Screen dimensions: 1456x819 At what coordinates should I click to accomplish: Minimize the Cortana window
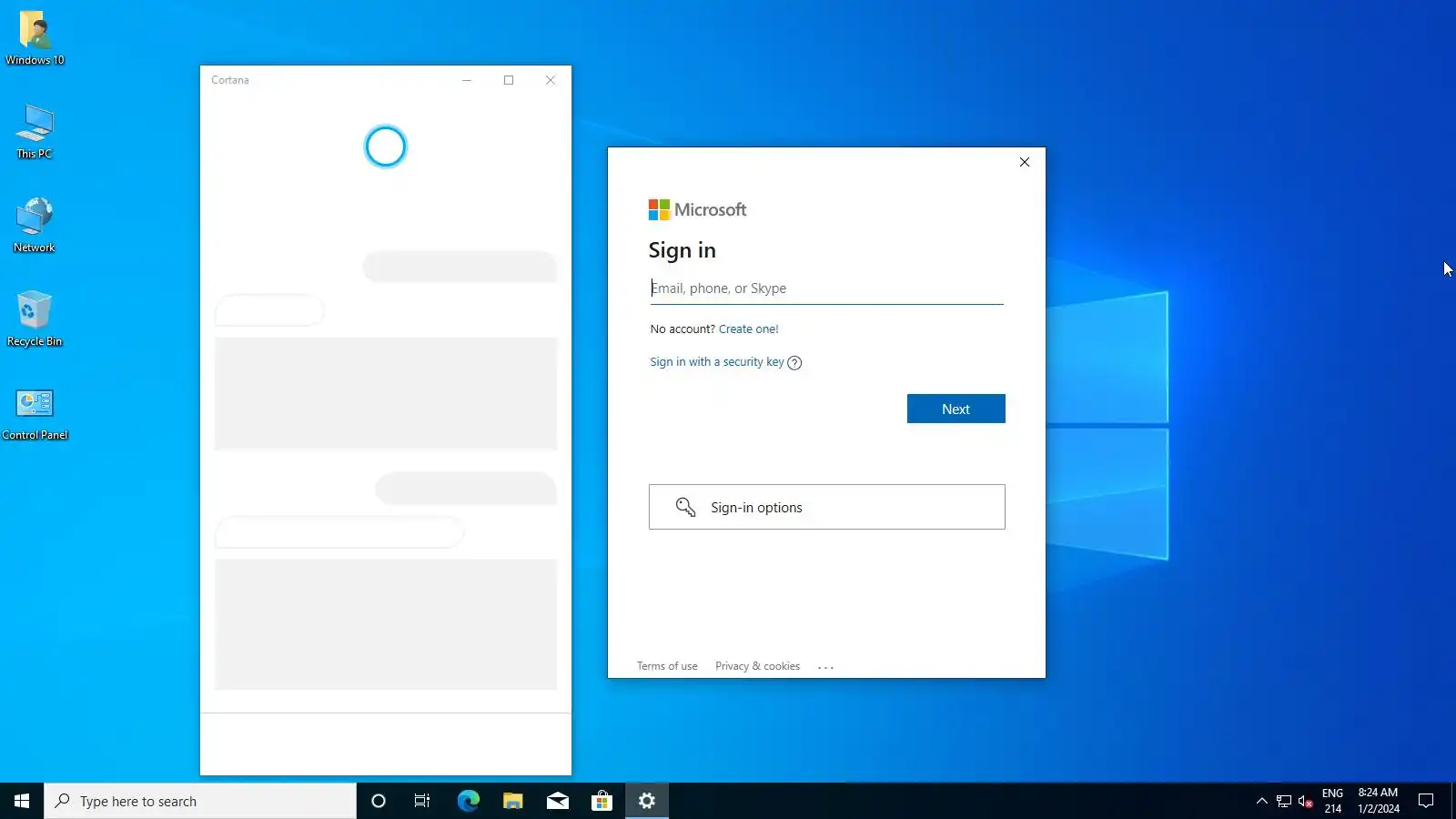point(467,80)
